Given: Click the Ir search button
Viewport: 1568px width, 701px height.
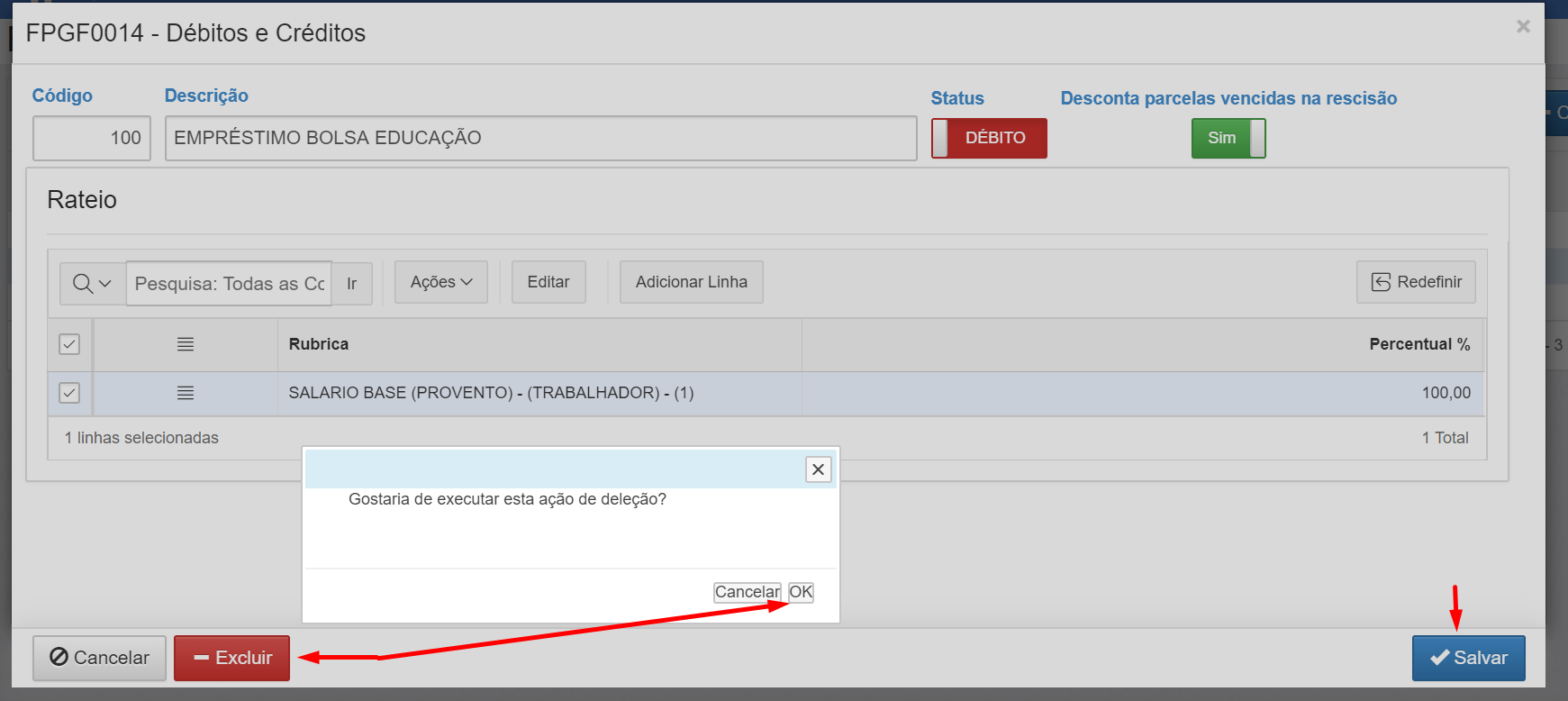Looking at the screenshot, I should [x=352, y=283].
